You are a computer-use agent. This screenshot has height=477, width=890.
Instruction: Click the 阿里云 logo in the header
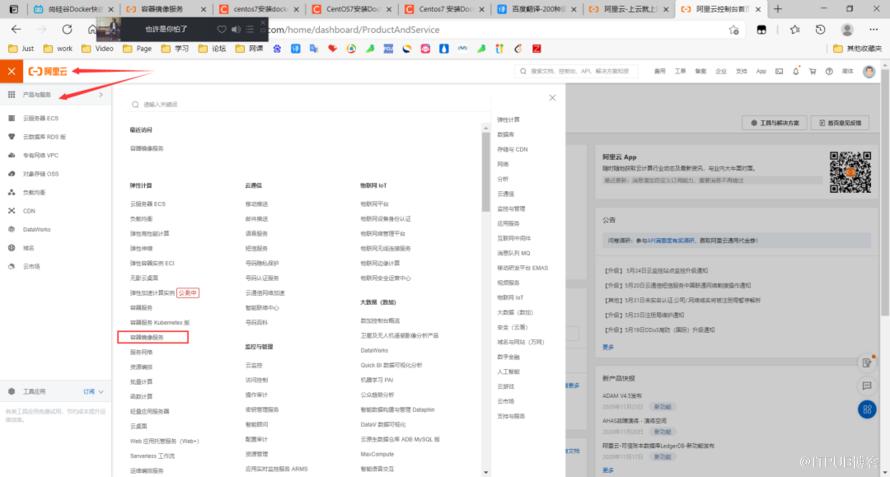pos(48,71)
